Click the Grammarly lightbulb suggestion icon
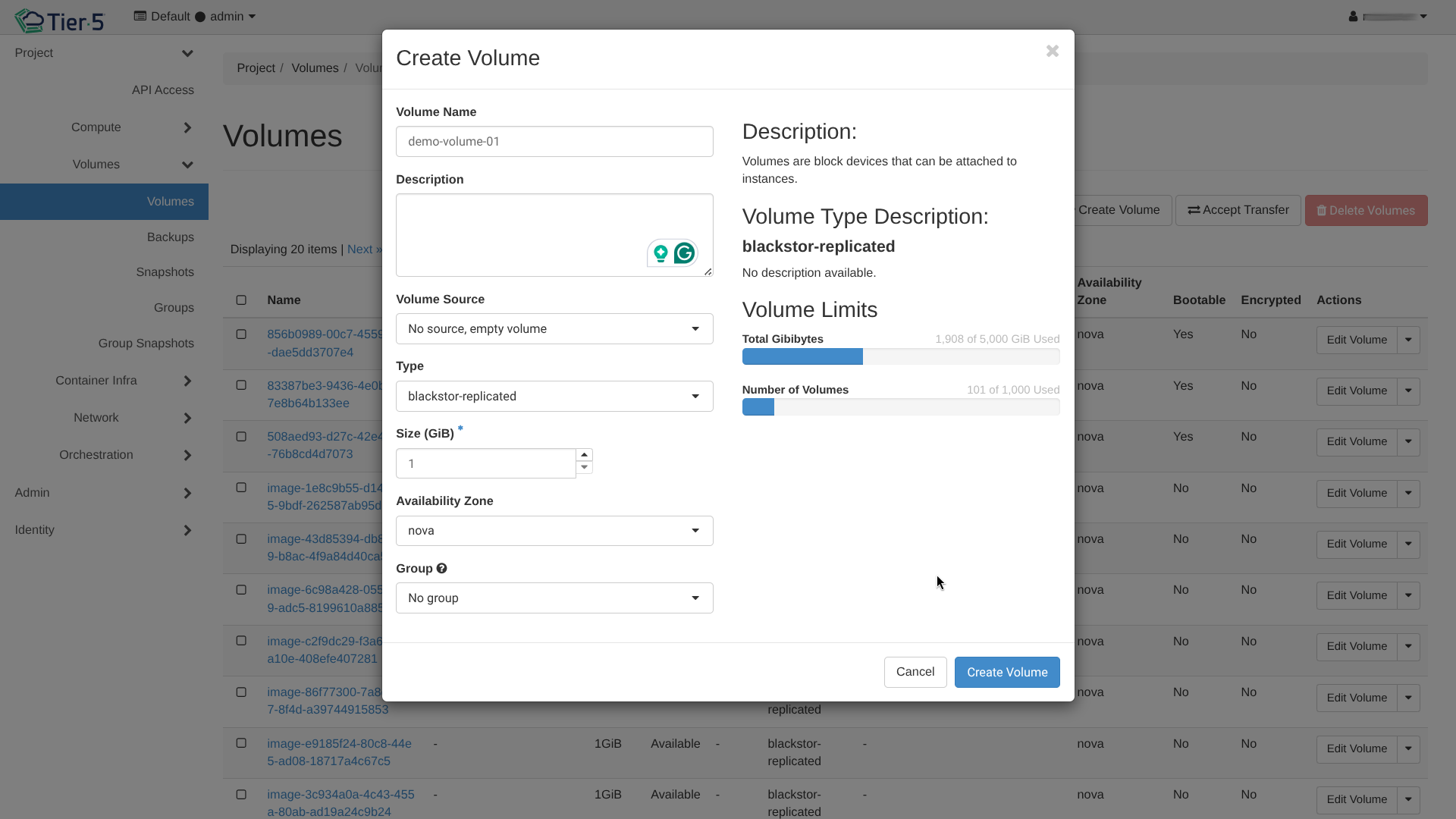This screenshot has height=819, width=1456. click(661, 253)
